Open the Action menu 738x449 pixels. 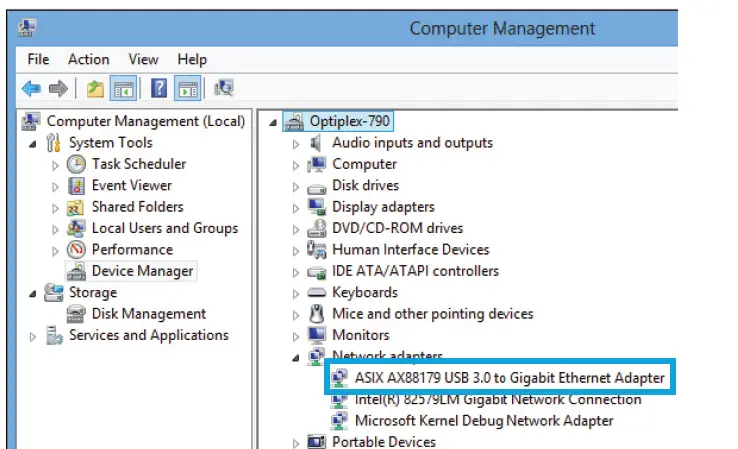(x=88, y=59)
